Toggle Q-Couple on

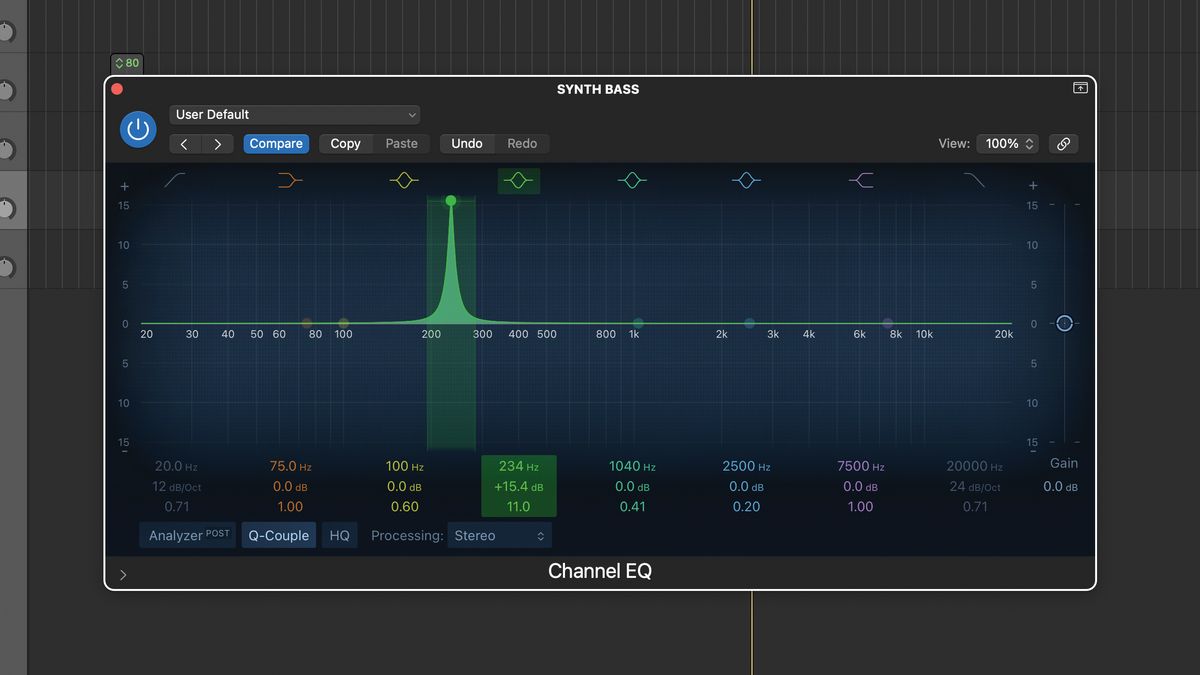(x=278, y=535)
